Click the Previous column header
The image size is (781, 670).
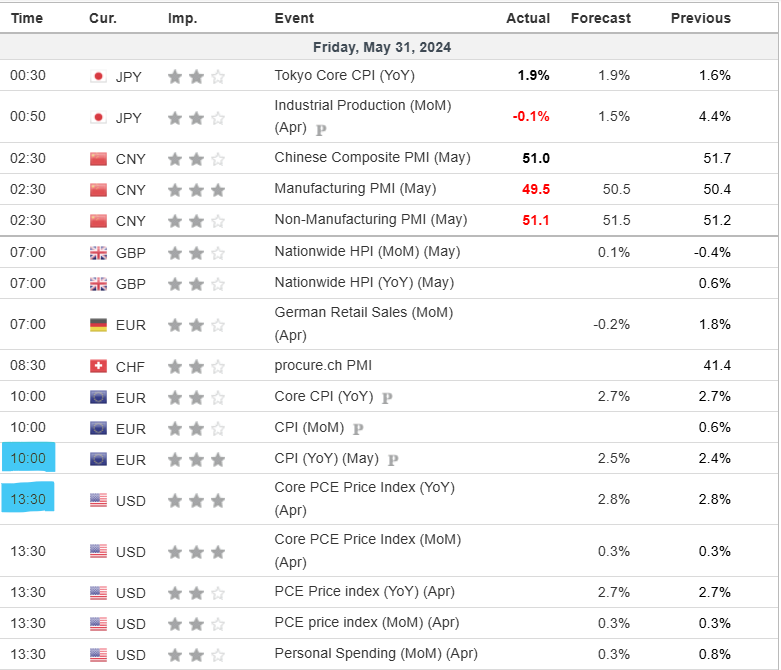pos(700,18)
